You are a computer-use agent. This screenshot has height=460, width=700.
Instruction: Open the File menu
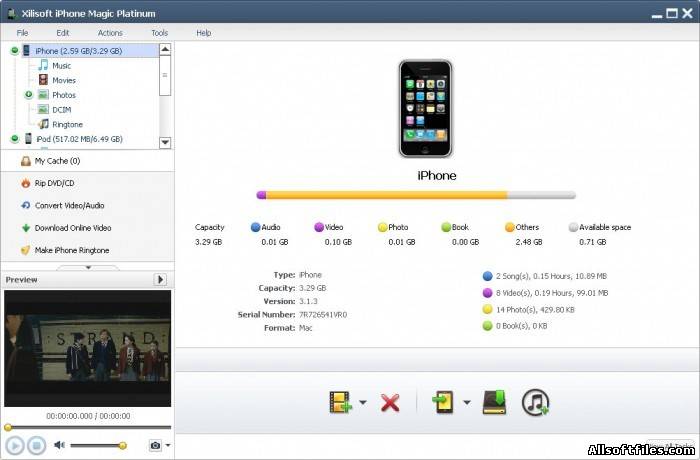[22, 33]
